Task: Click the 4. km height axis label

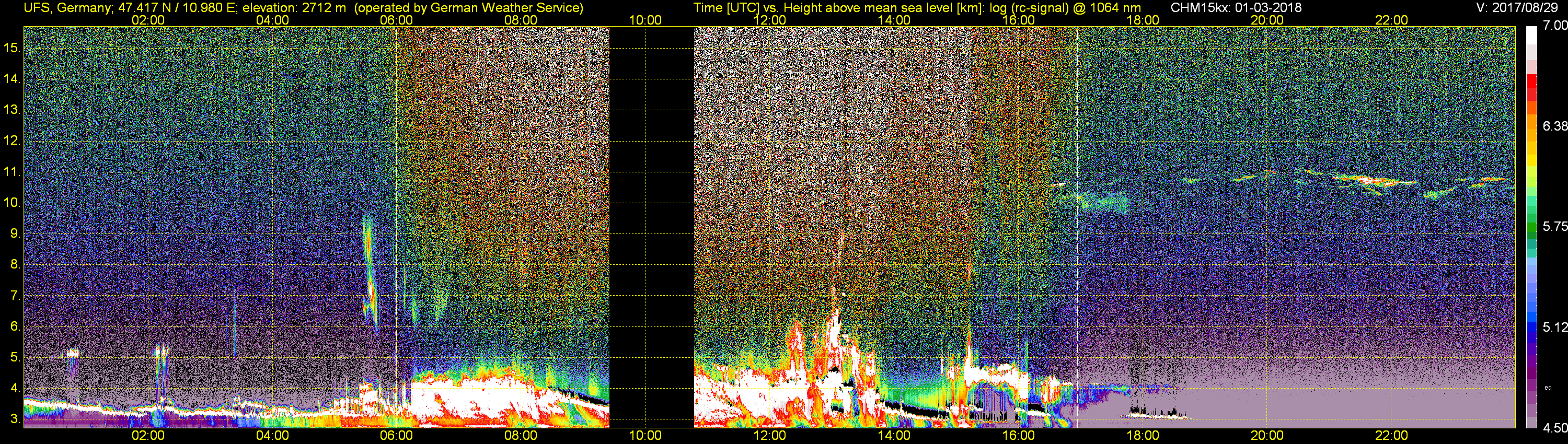Action: 15,388
